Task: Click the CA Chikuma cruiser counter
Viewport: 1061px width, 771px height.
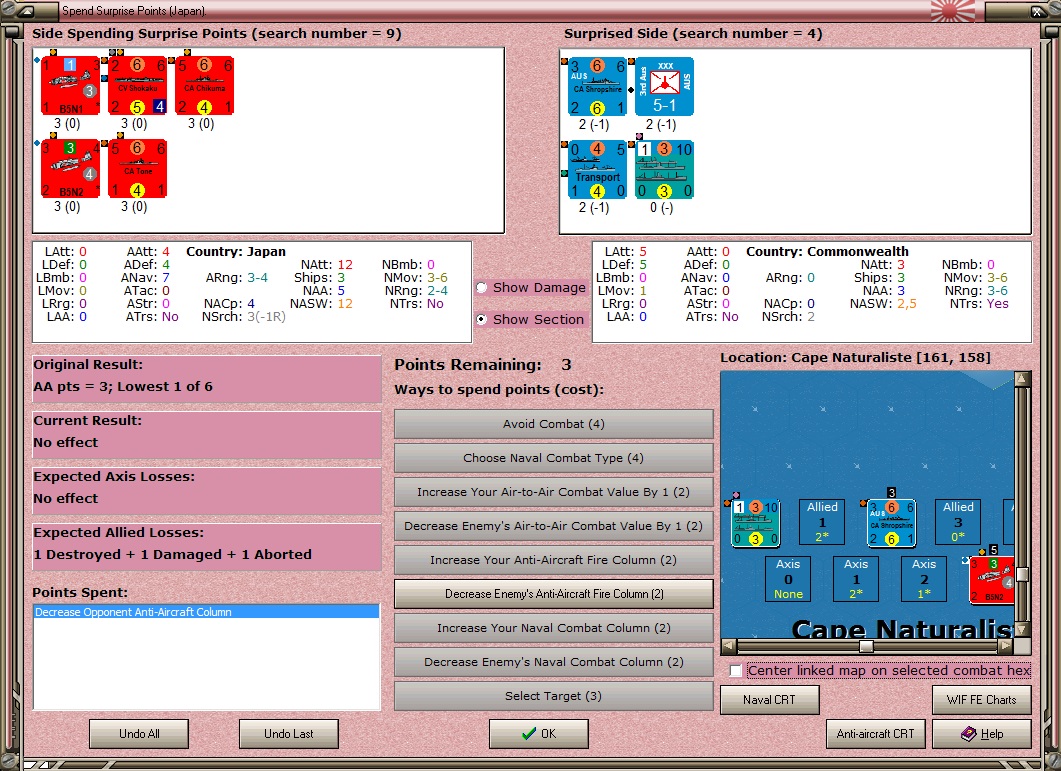Action: (204, 85)
